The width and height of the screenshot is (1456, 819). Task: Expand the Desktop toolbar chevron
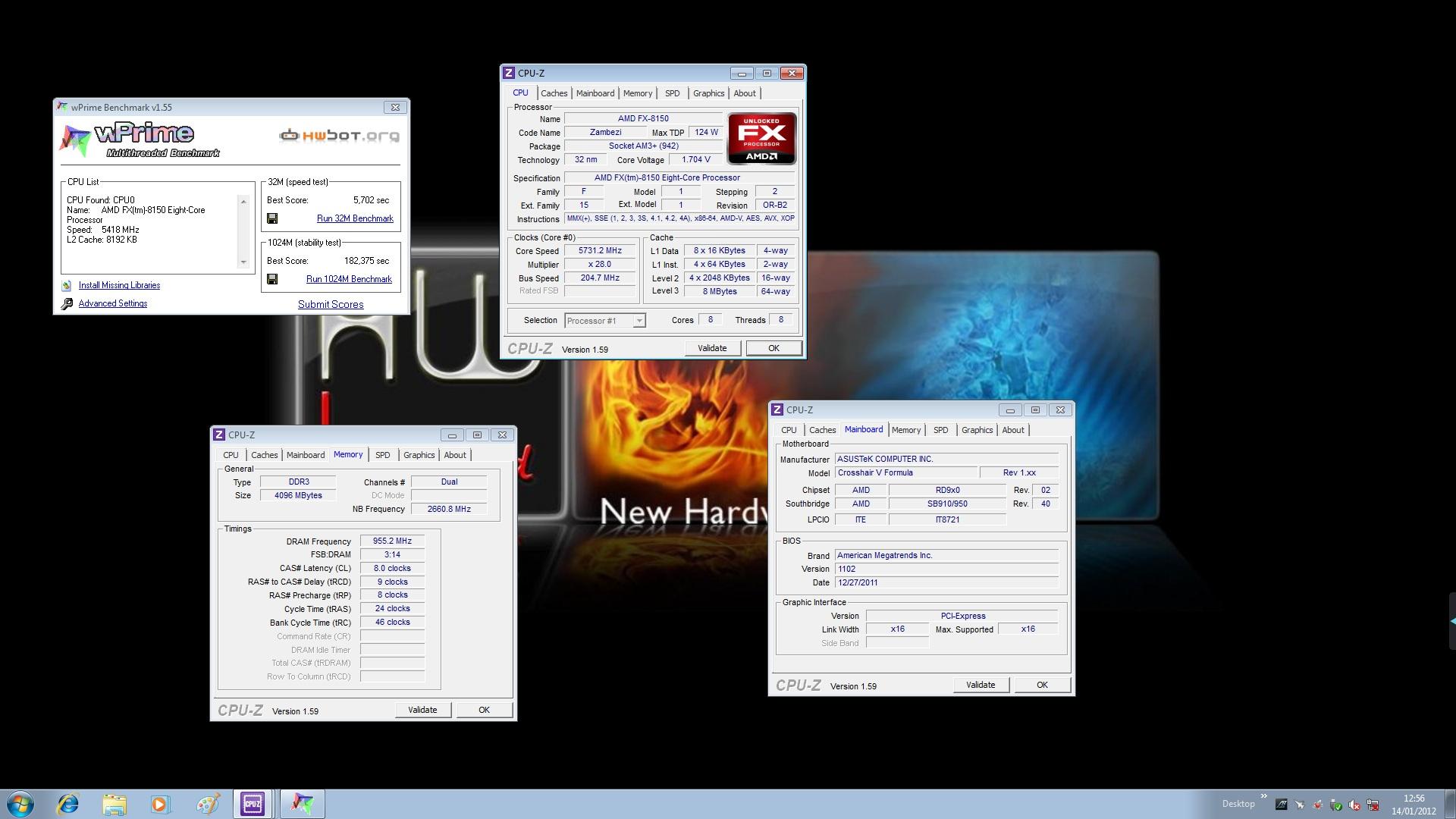point(1264,796)
